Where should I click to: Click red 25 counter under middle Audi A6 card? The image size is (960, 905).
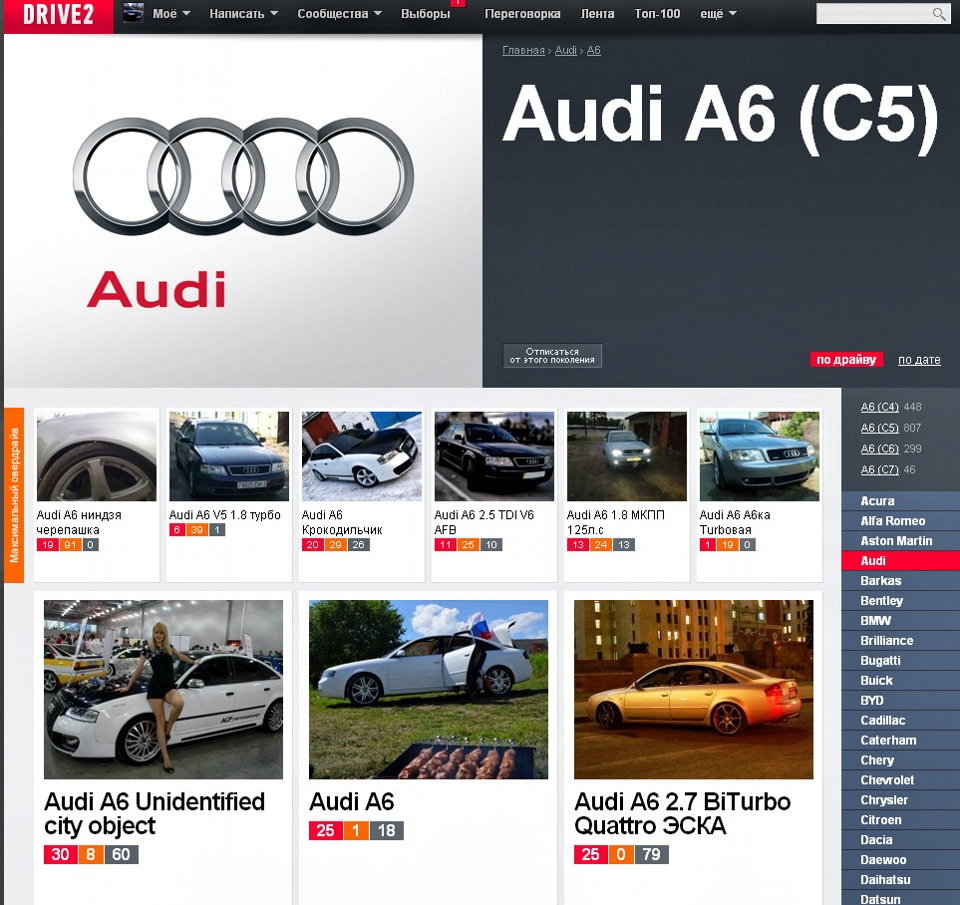(x=325, y=830)
